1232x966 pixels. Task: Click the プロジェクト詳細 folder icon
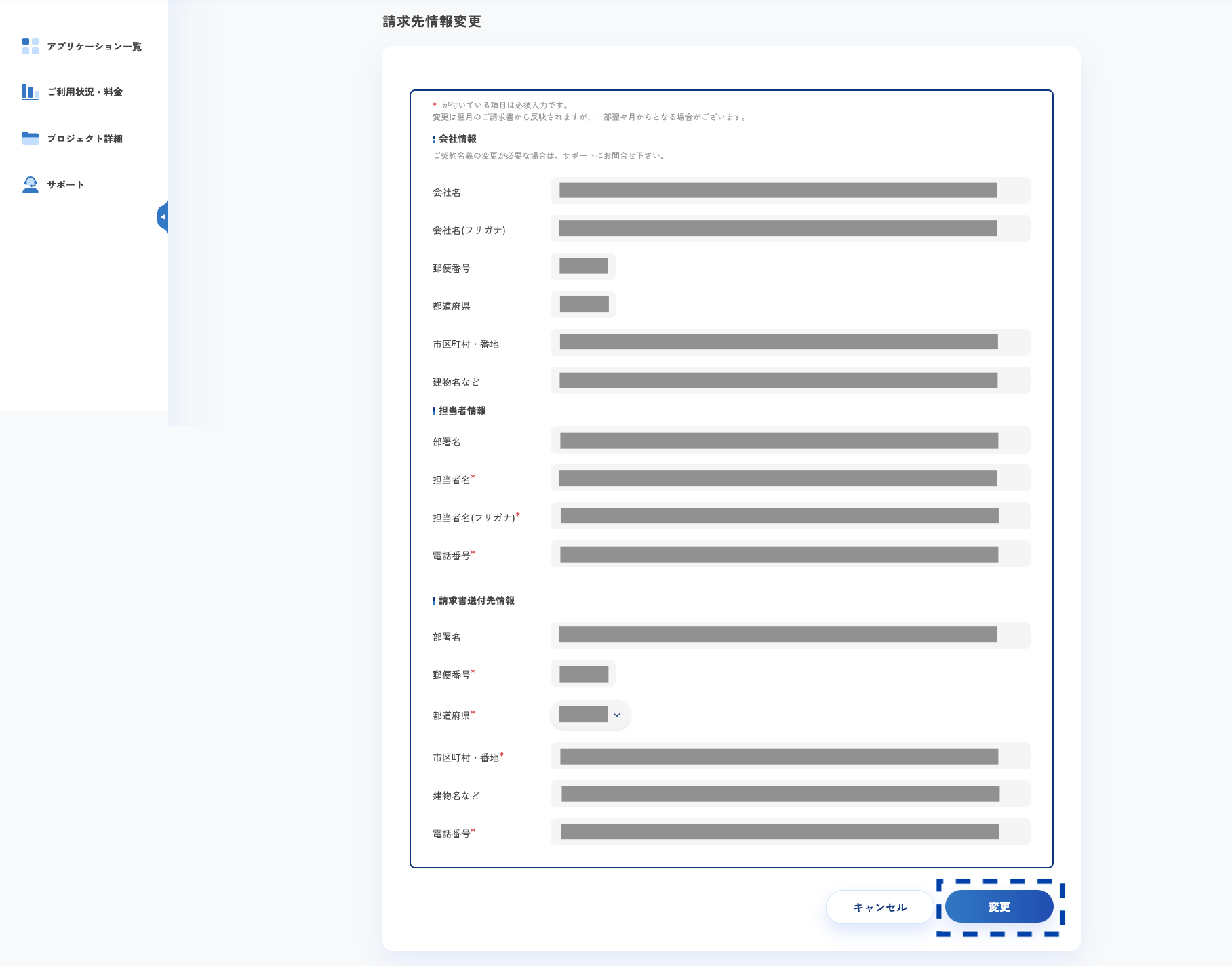(31, 138)
